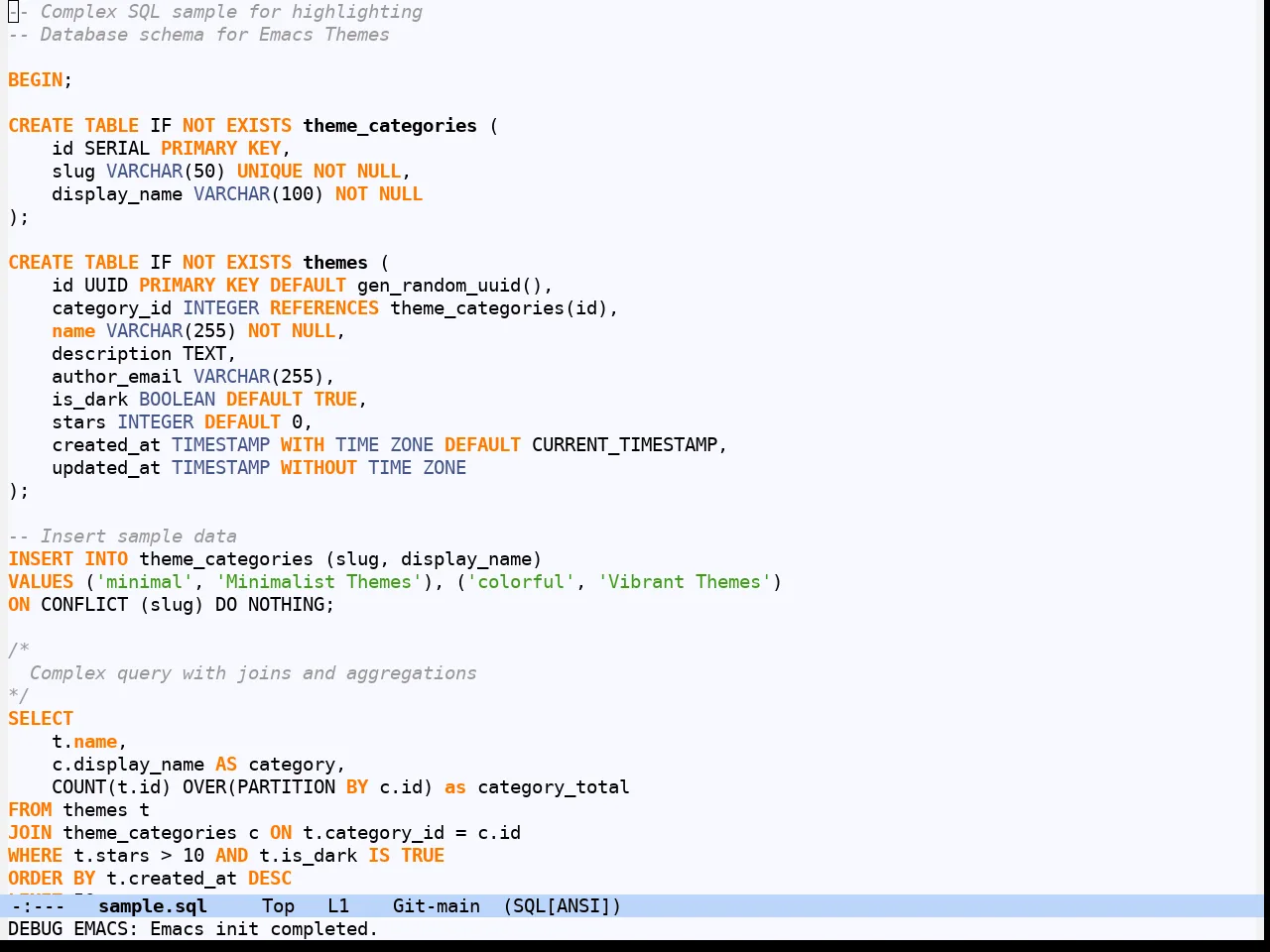Click the 'minimal' string literal
This screenshot has height=952, width=1270.
point(144,581)
